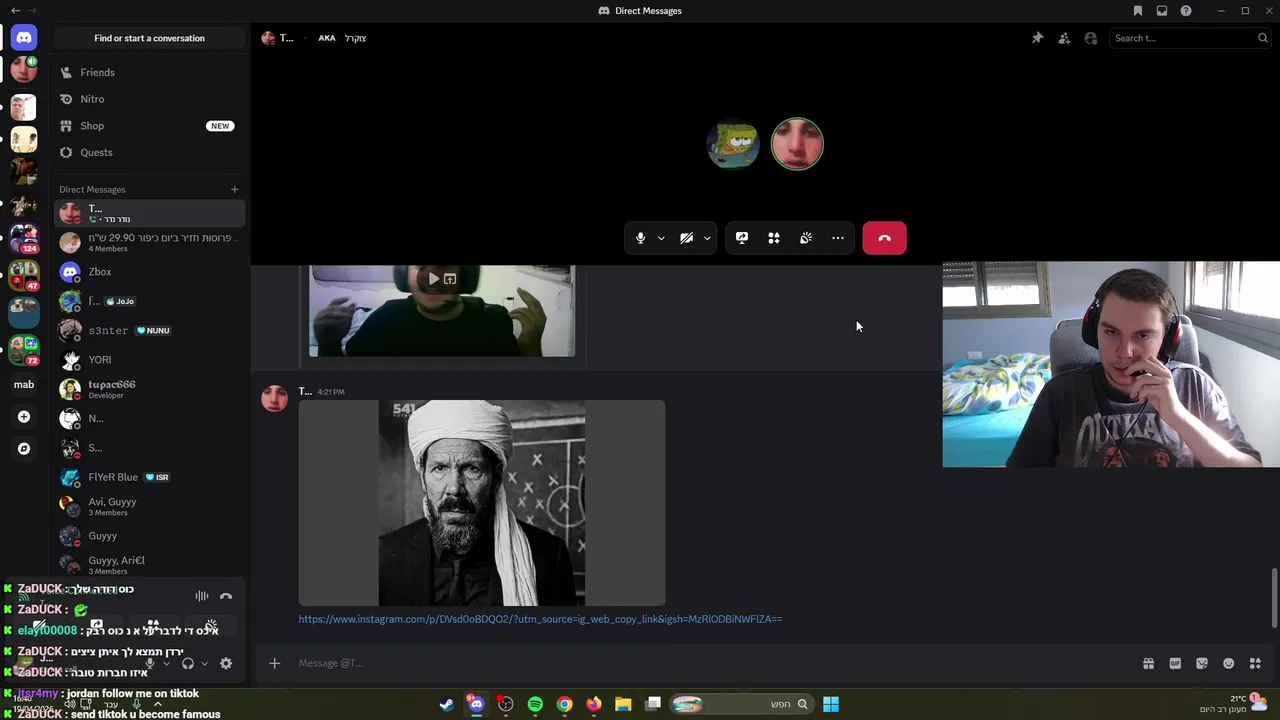This screenshot has height=720, width=1280.
Task: Open Friends tab in sidebar
Action: point(149,72)
